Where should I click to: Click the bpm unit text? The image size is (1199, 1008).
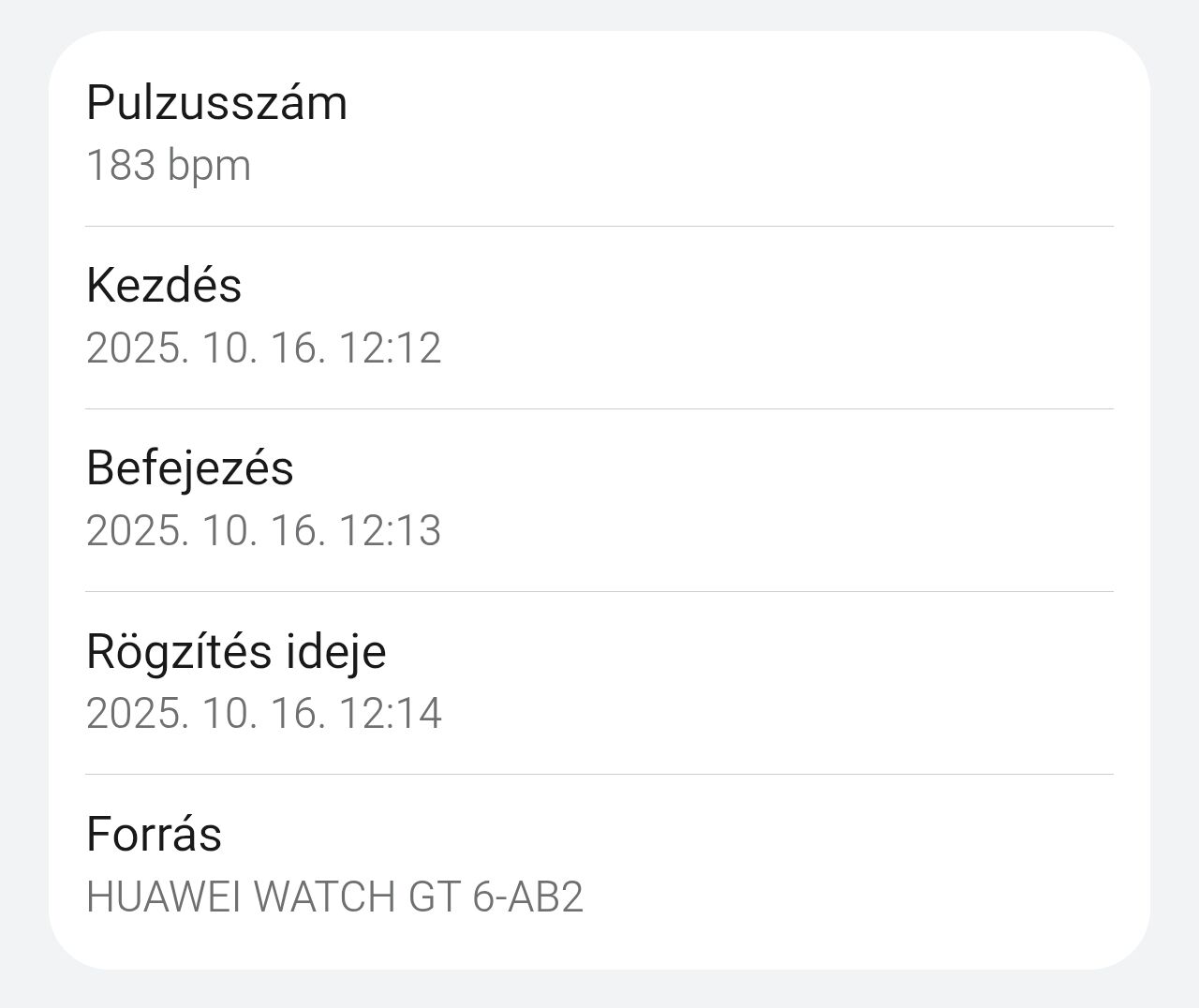(209, 168)
